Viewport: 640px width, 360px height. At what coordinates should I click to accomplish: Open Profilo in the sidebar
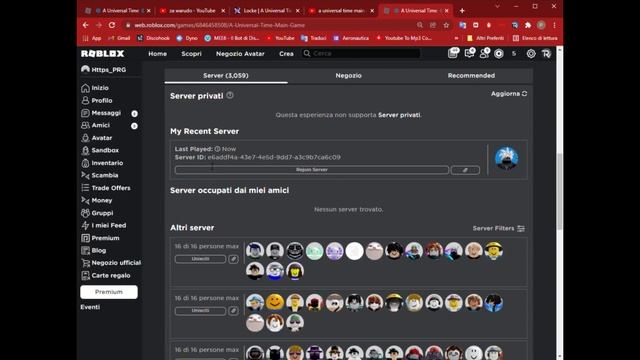click(97, 100)
